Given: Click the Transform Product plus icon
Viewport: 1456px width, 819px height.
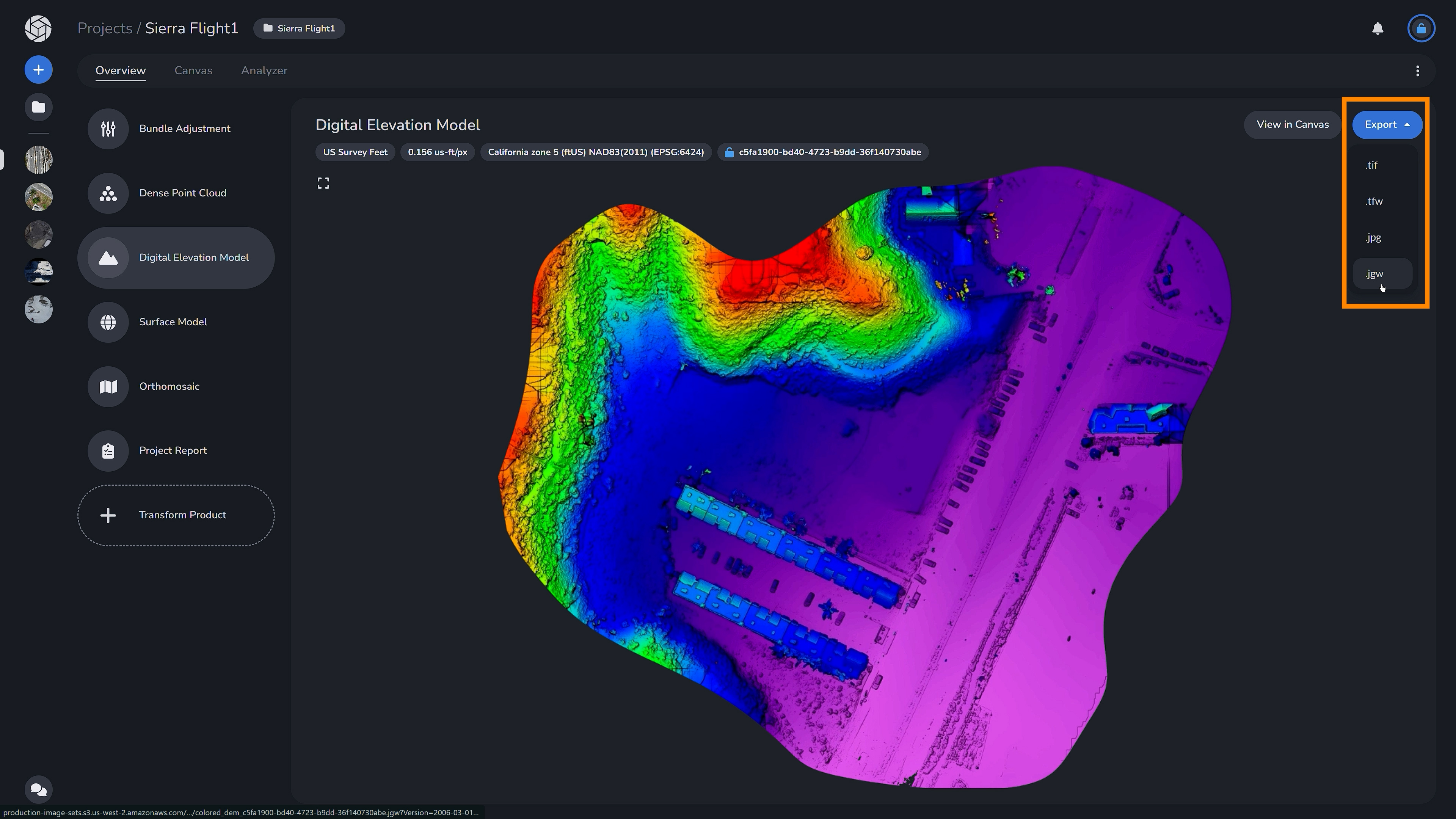Looking at the screenshot, I should tap(108, 516).
